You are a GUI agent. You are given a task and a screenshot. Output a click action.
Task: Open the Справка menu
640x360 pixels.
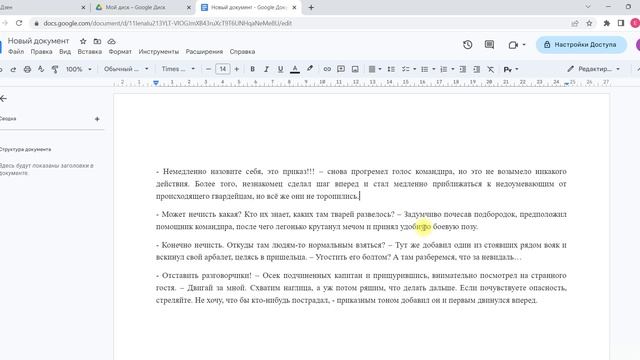click(242, 52)
